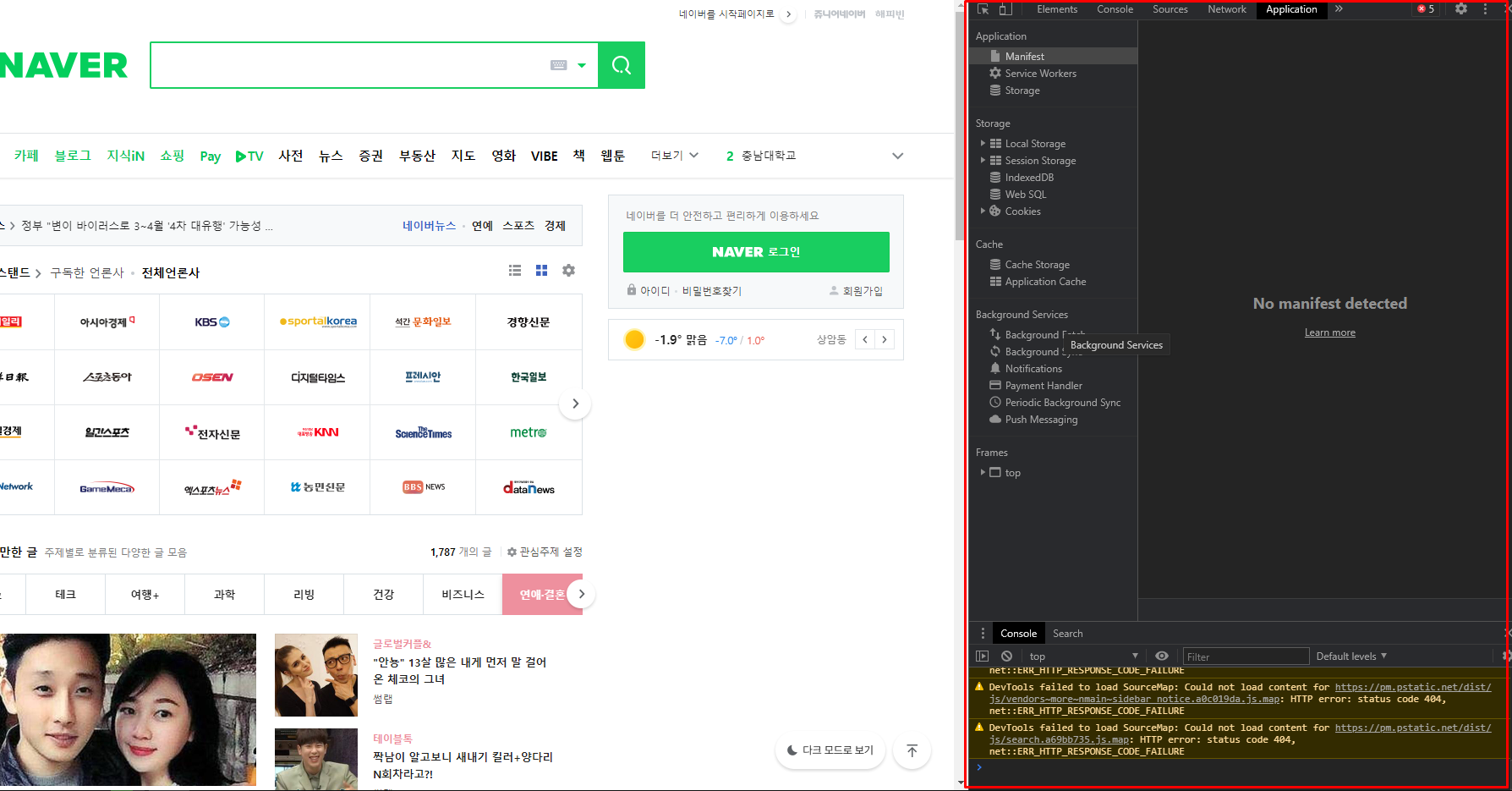Switch newsstand to grid view icon

coord(541,271)
